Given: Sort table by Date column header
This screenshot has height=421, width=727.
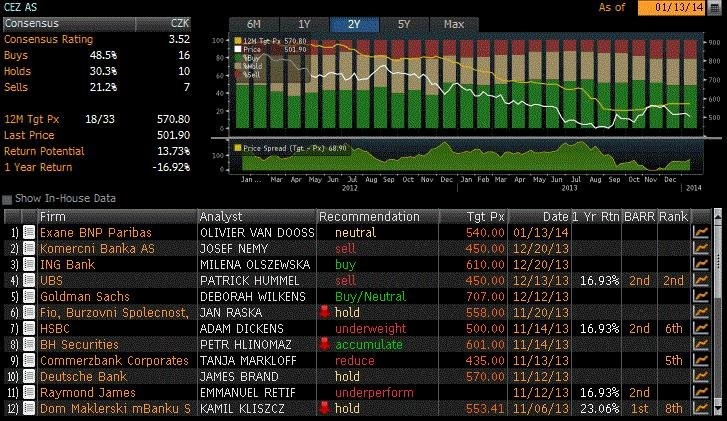Looking at the screenshot, I should click(x=540, y=217).
